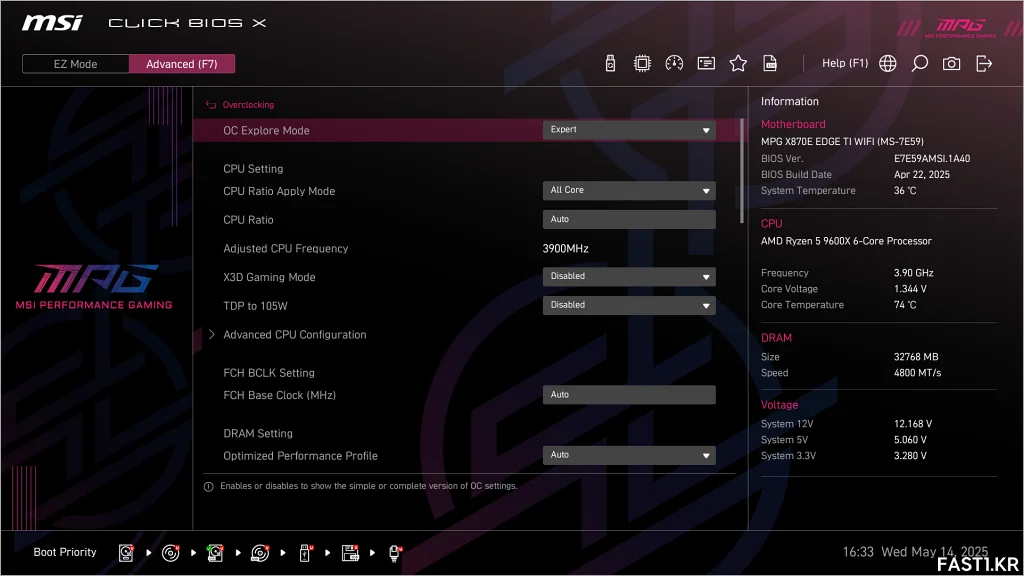Click the CPU chip icon in top toolbar
The image size is (1024, 576).
[642, 63]
